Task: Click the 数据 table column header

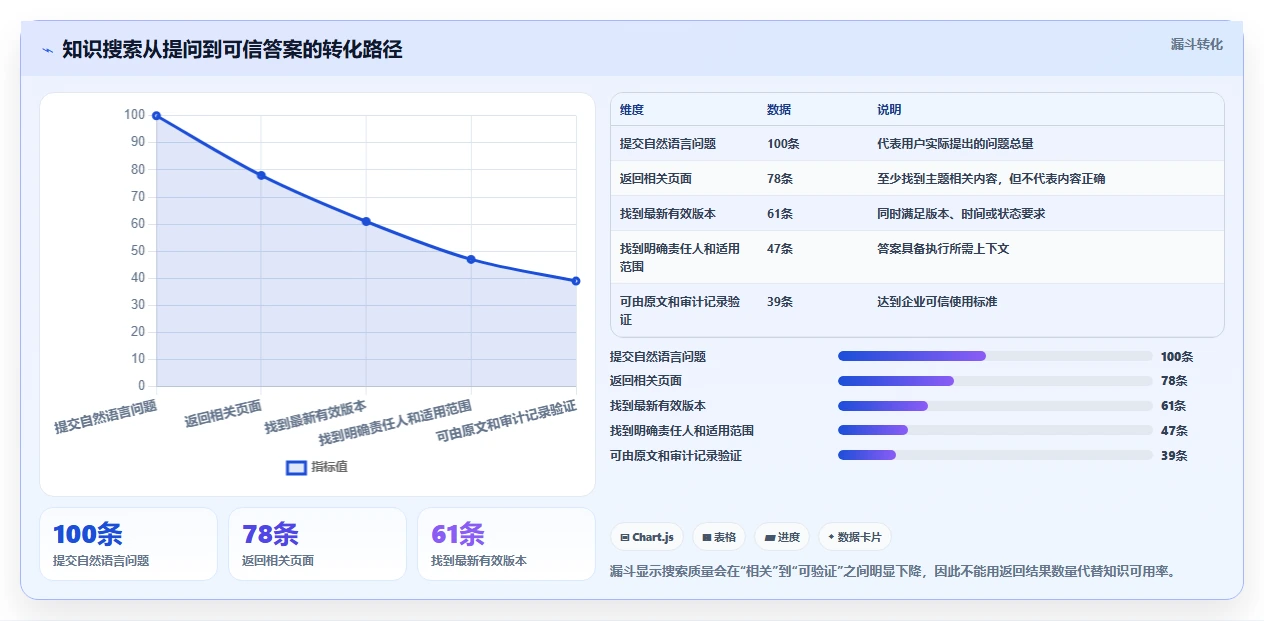Action: pyautogui.click(x=779, y=109)
